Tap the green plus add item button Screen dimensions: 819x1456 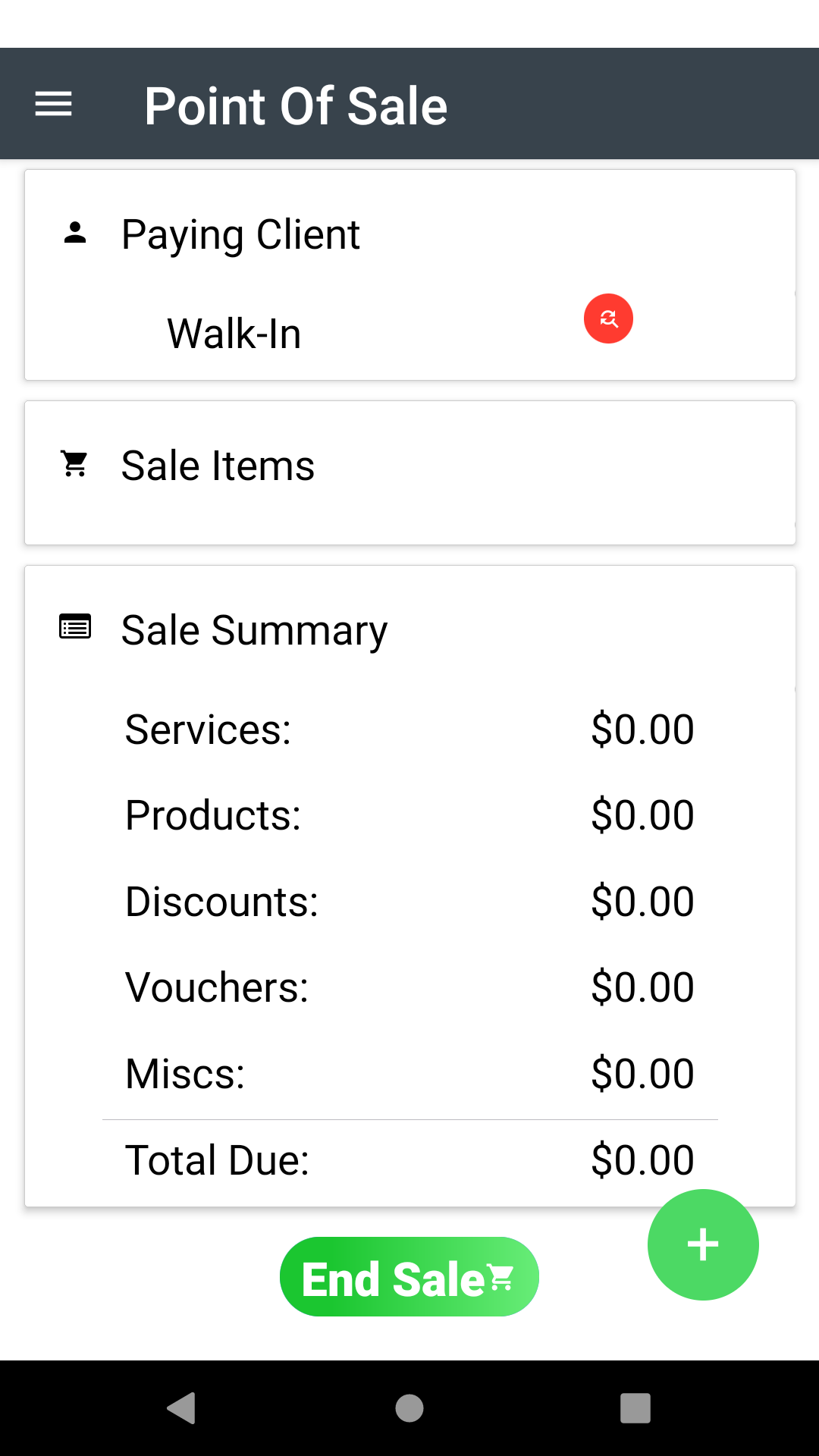click(x=703, y=1244)
